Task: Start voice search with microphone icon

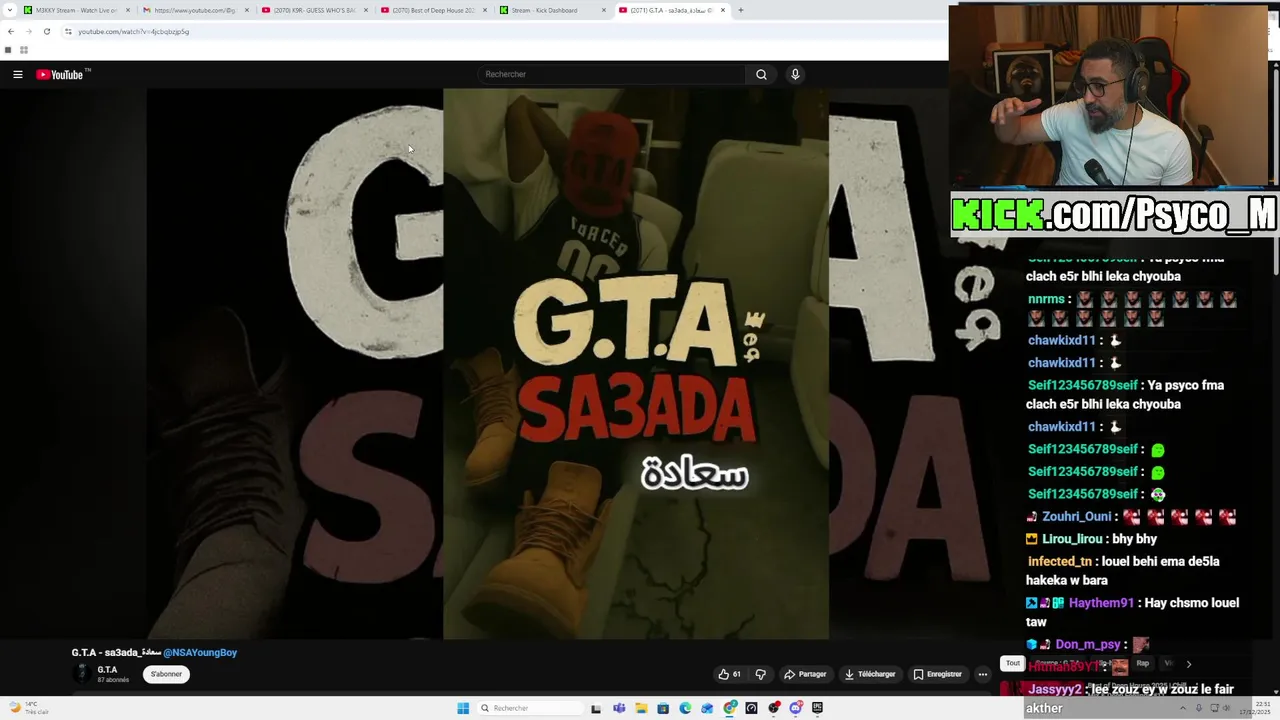Action: click(x=795, y=74)
